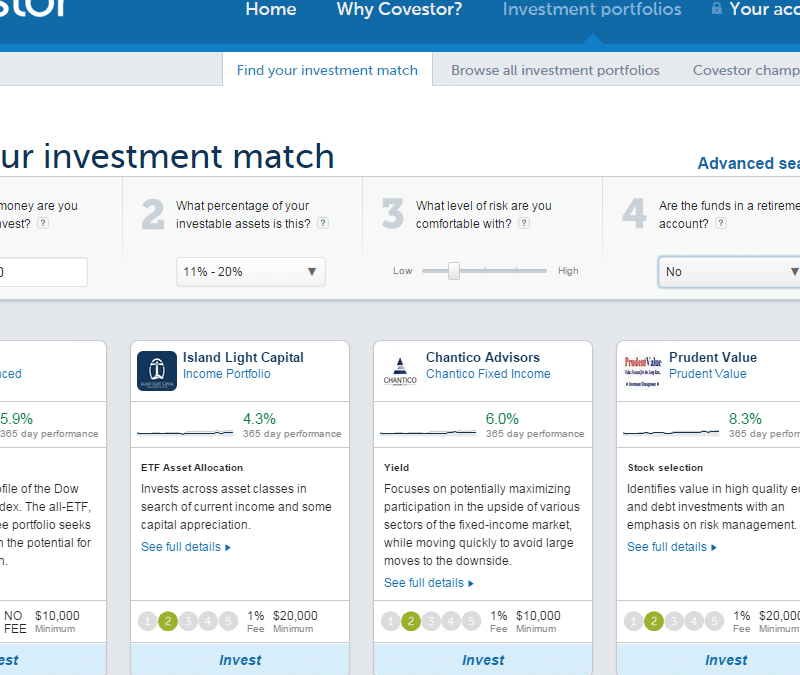The width and height of the screenshot is (800, 675).
Task: Click the Island Light Capital logo
Action: coord(157,371)
